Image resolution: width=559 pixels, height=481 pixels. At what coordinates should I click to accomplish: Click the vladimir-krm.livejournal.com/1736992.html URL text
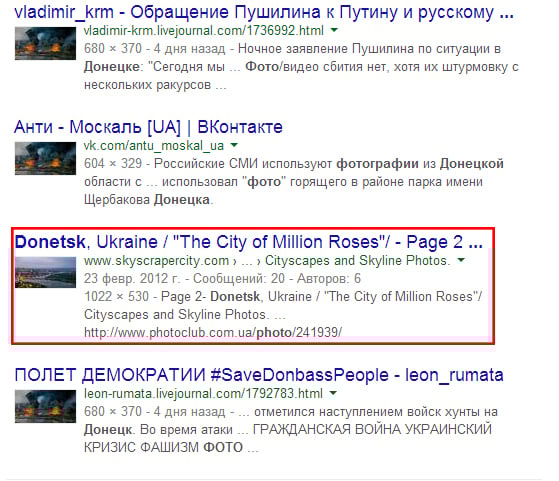204,31
